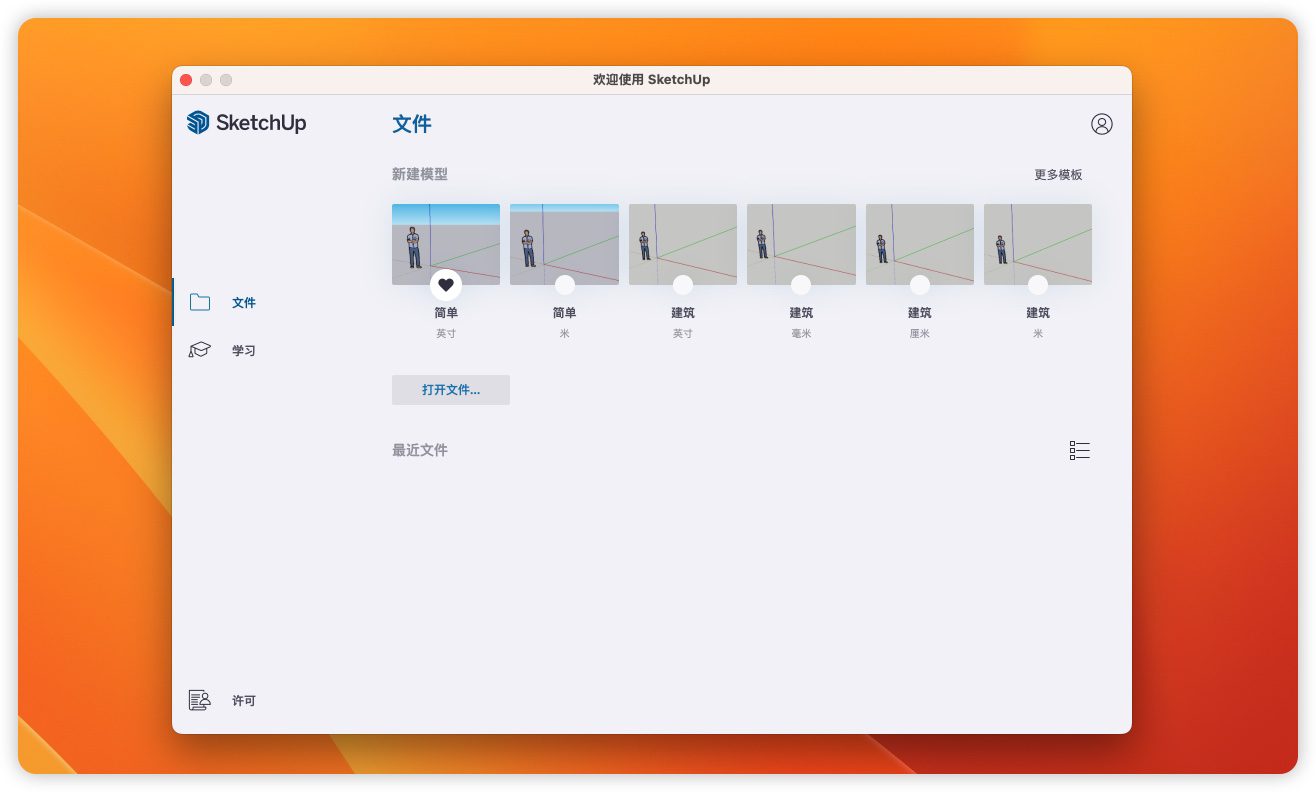Click the 毫米 unit label
The image size is (1316, 792).
click(x=801, y=333)
